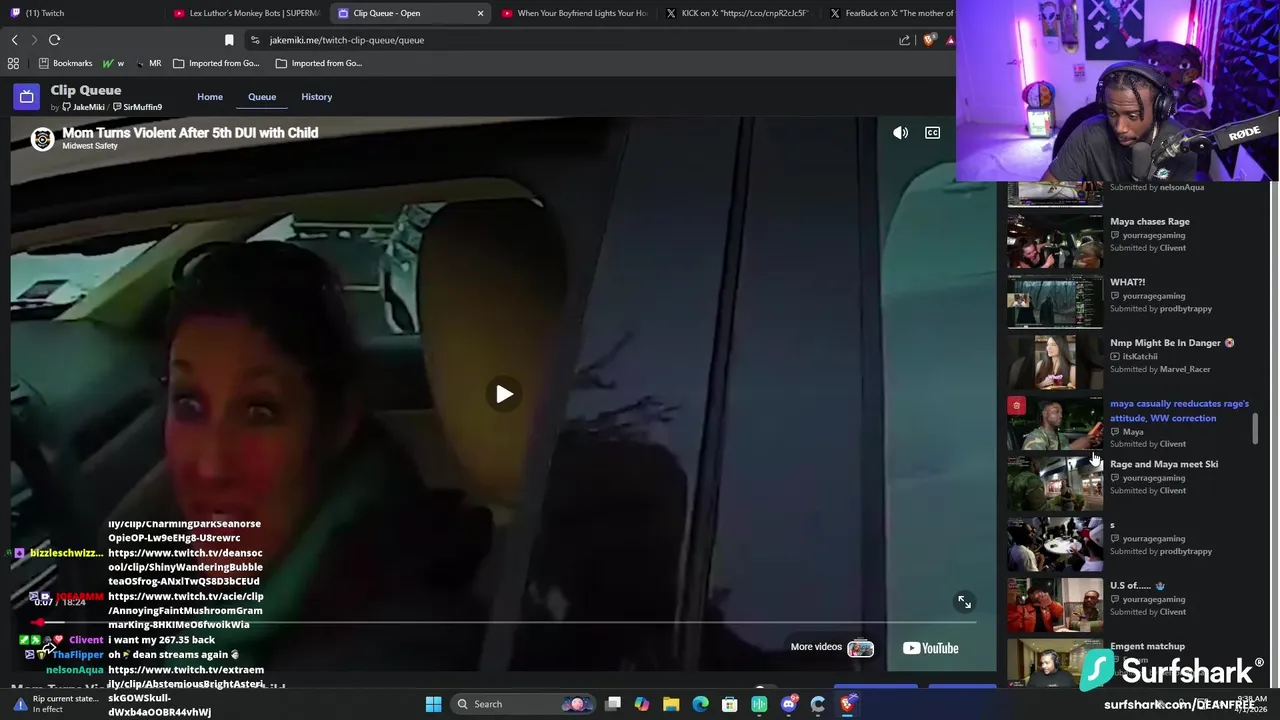Open the W bookmark

click(113, 63)
